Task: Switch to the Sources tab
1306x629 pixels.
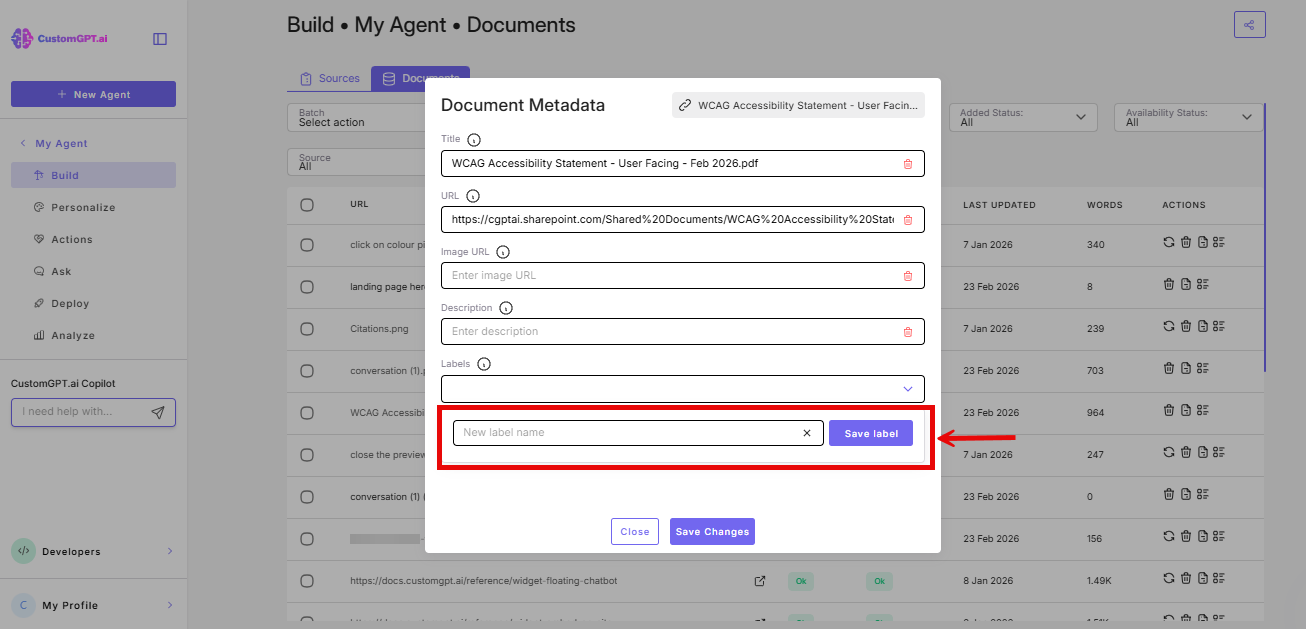Action: tap(329, 77)
